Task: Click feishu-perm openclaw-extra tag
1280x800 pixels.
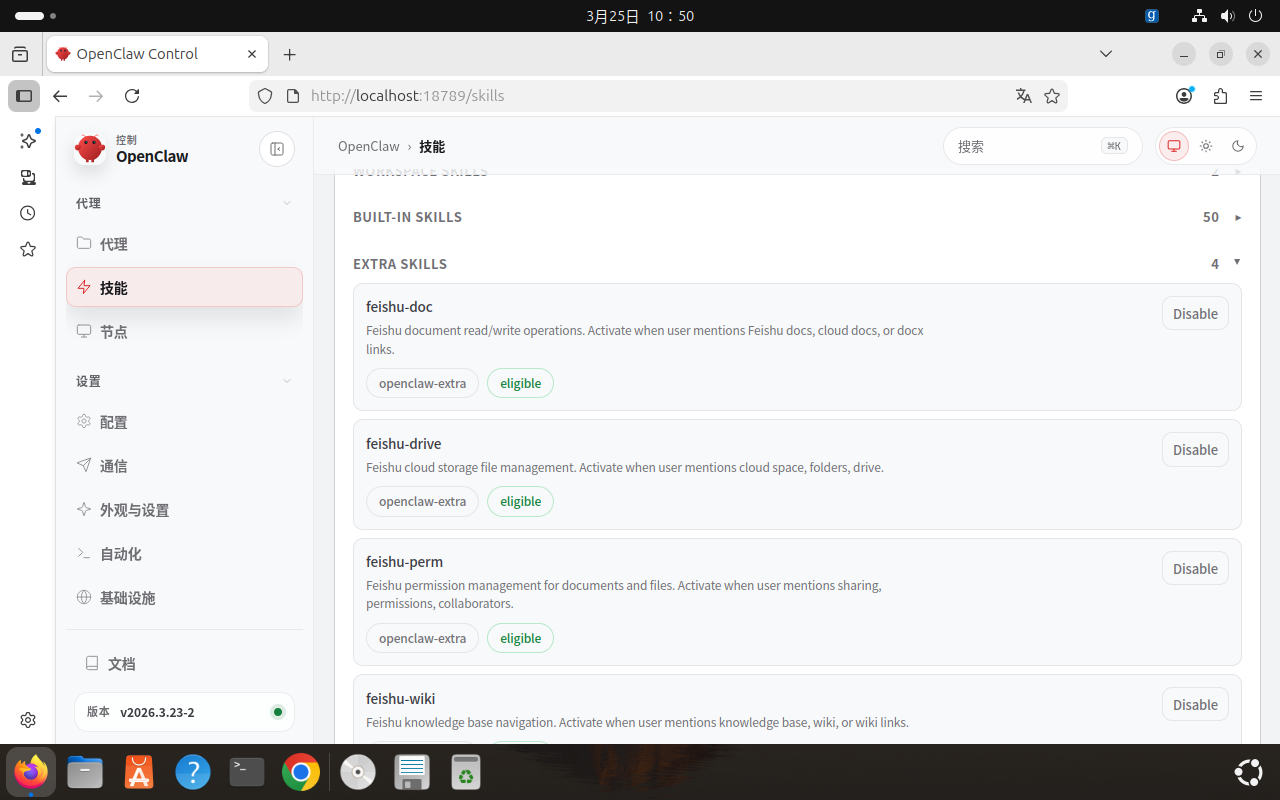Action: 422,638
